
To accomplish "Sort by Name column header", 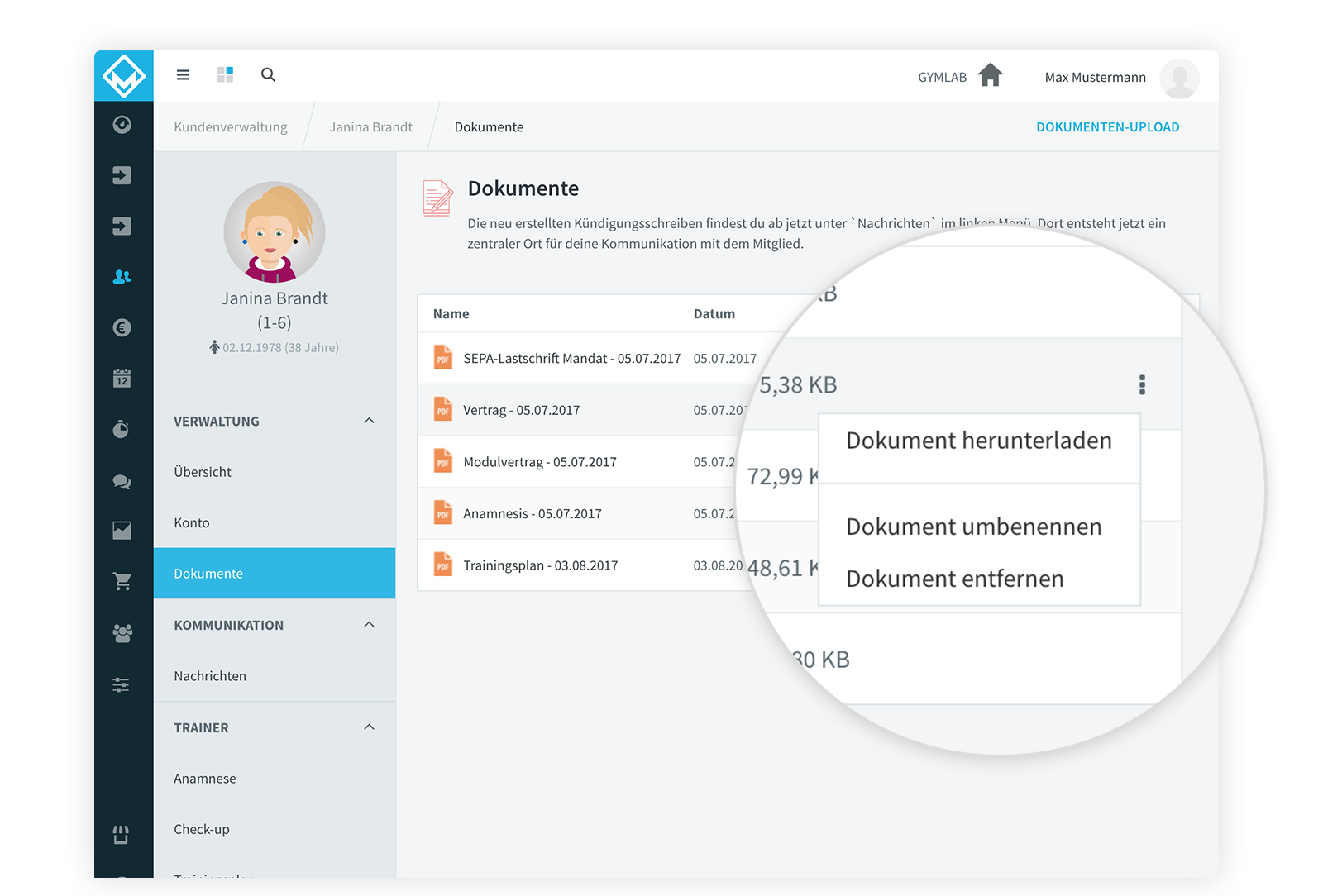I will click(451, 314).
